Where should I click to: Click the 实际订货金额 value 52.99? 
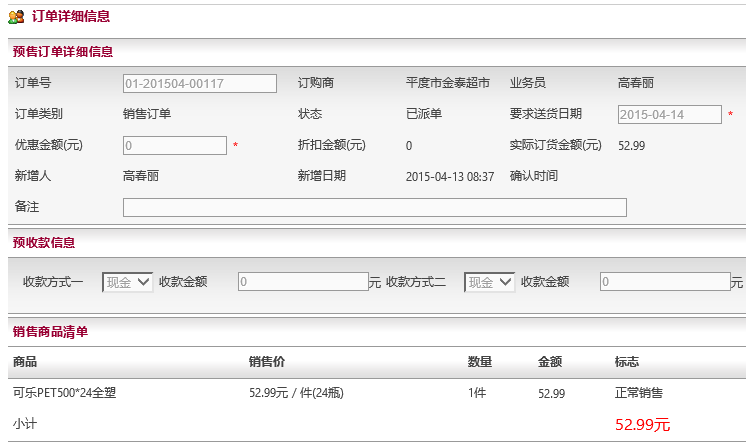631,146
